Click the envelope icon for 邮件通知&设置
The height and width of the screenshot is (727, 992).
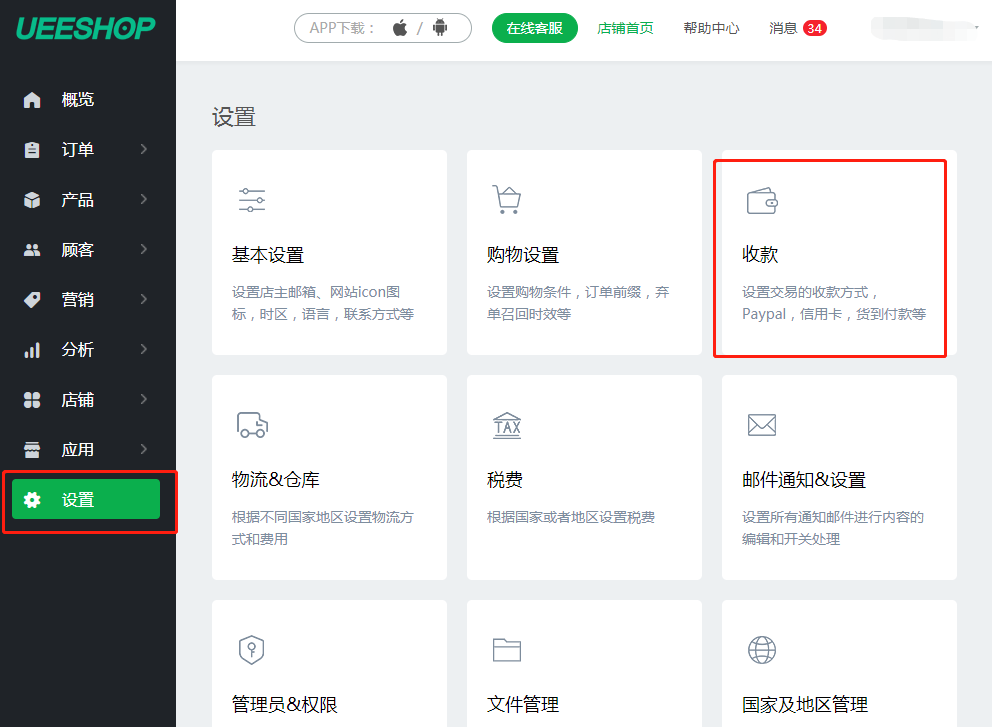click(x=762, y=425)
